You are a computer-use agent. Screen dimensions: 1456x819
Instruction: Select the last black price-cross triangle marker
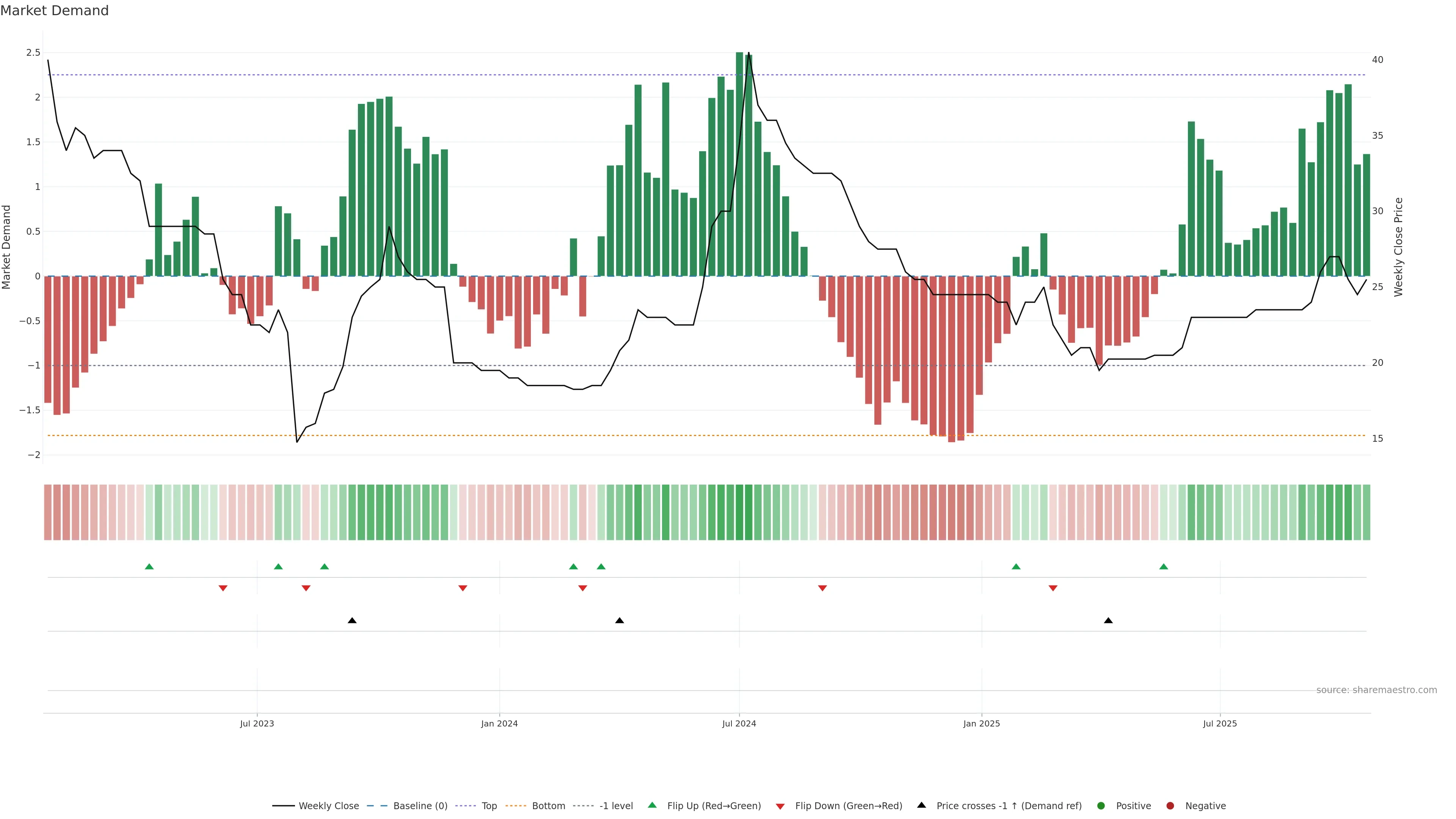[1108, 621]
